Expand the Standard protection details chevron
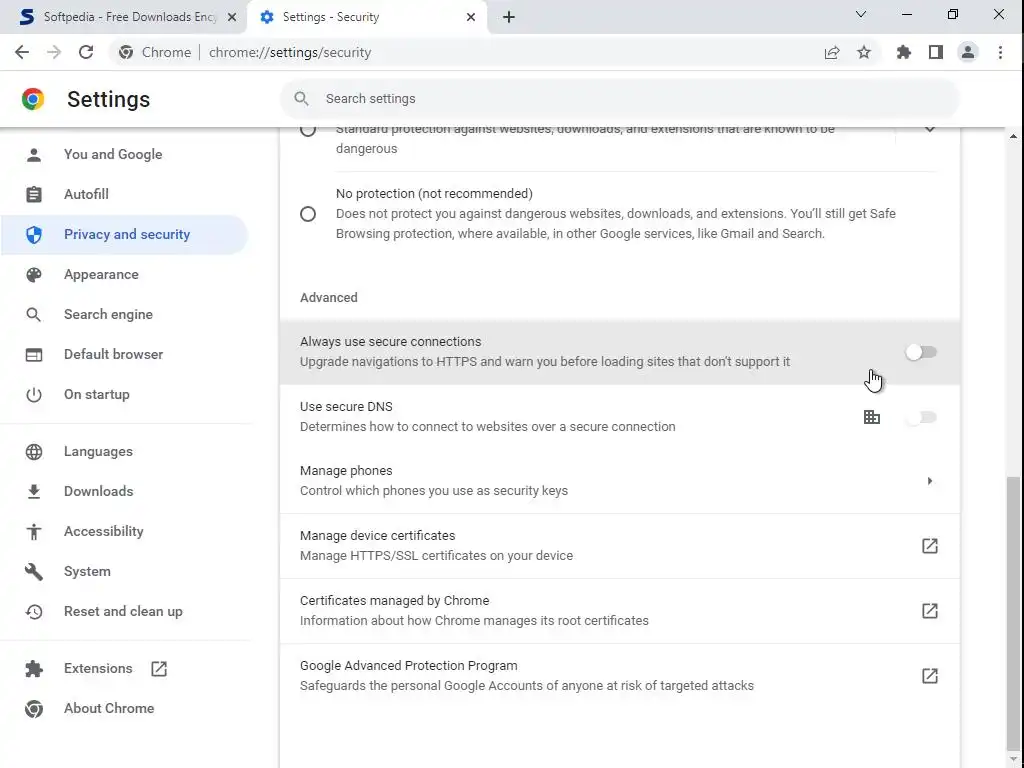The height and width of the screenshot is (768, 1024). click(x=930, y=129)
